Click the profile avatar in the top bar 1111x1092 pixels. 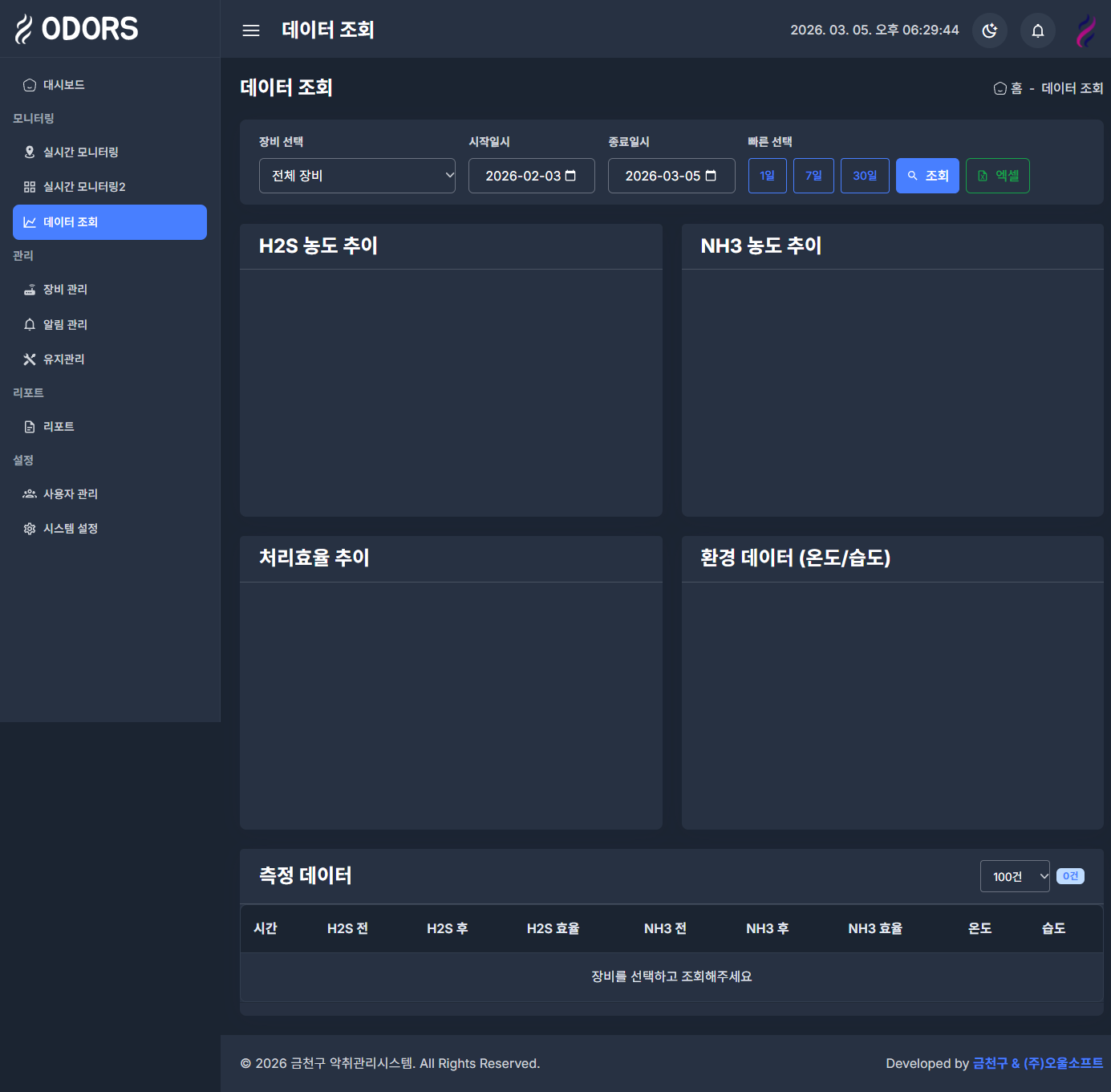click(x=1085, y=30)
